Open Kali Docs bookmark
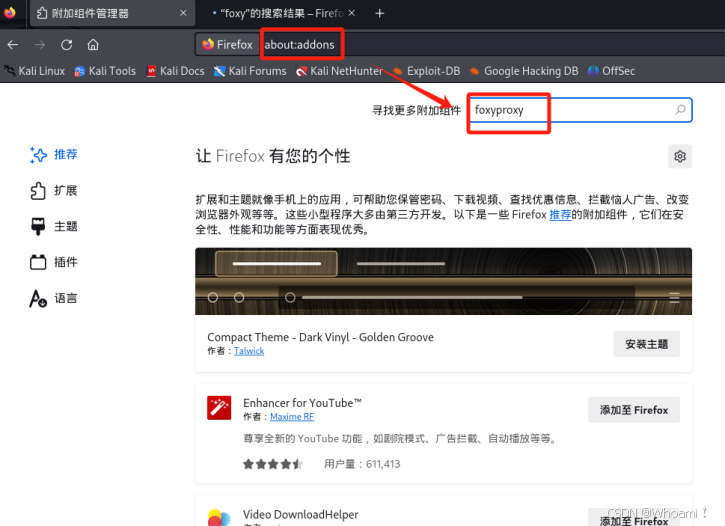The width and height of the screenshot is (725, 526). click(x=175, y=71)
